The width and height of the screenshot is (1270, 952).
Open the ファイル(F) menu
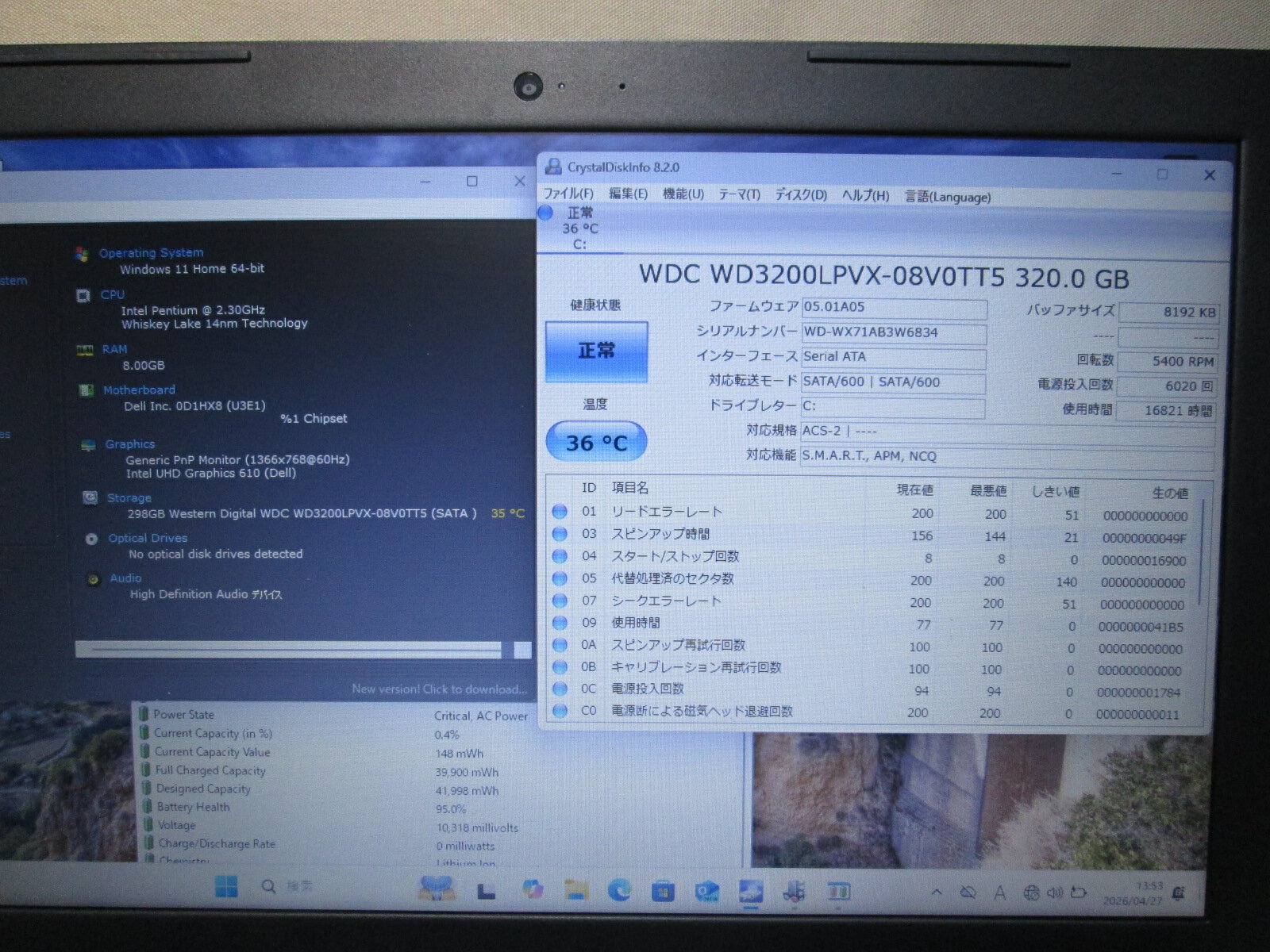[x=568, y=194]
